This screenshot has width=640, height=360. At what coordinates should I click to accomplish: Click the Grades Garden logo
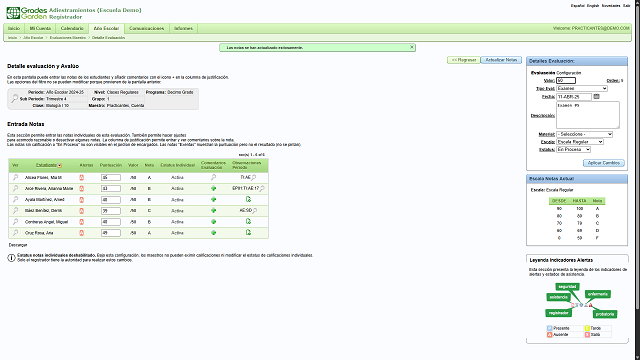pos(27,13)
